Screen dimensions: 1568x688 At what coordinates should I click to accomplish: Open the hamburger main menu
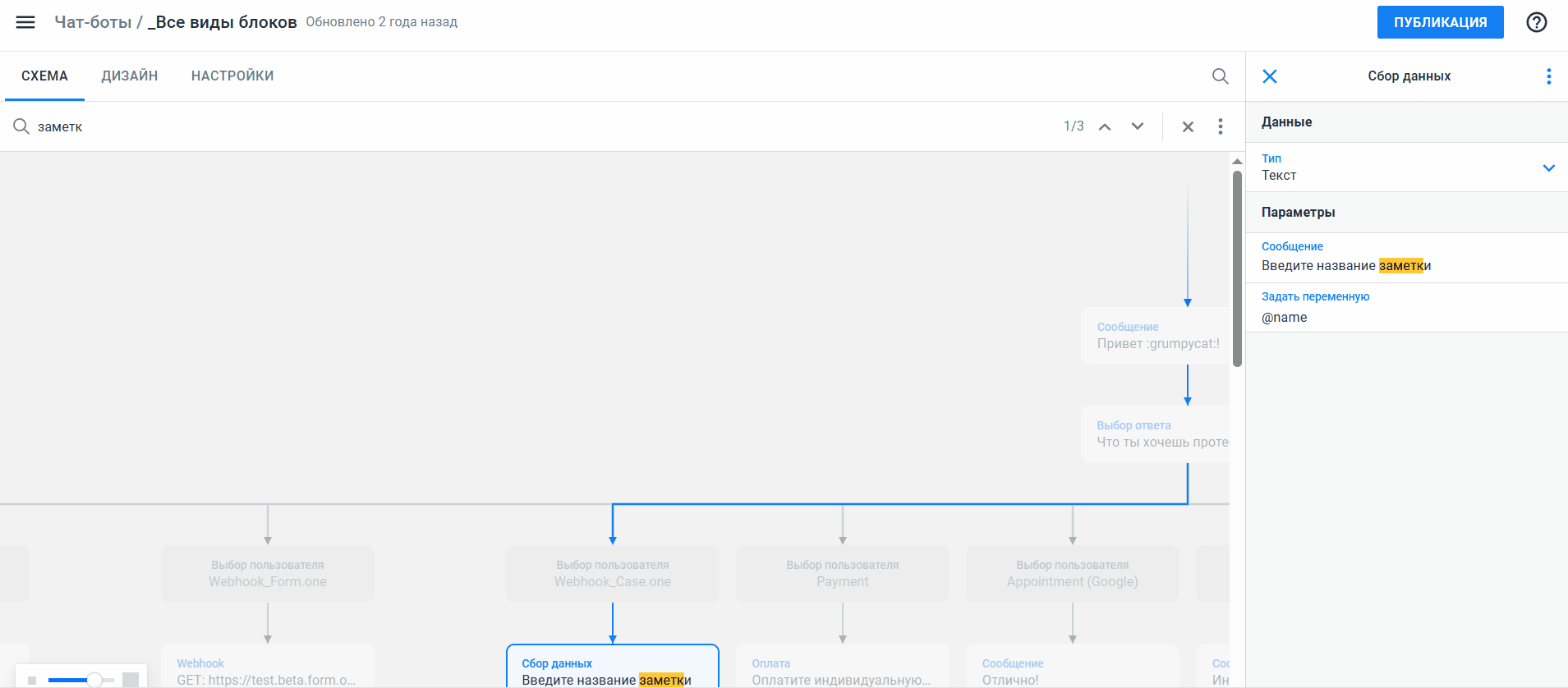click(25, 22)
